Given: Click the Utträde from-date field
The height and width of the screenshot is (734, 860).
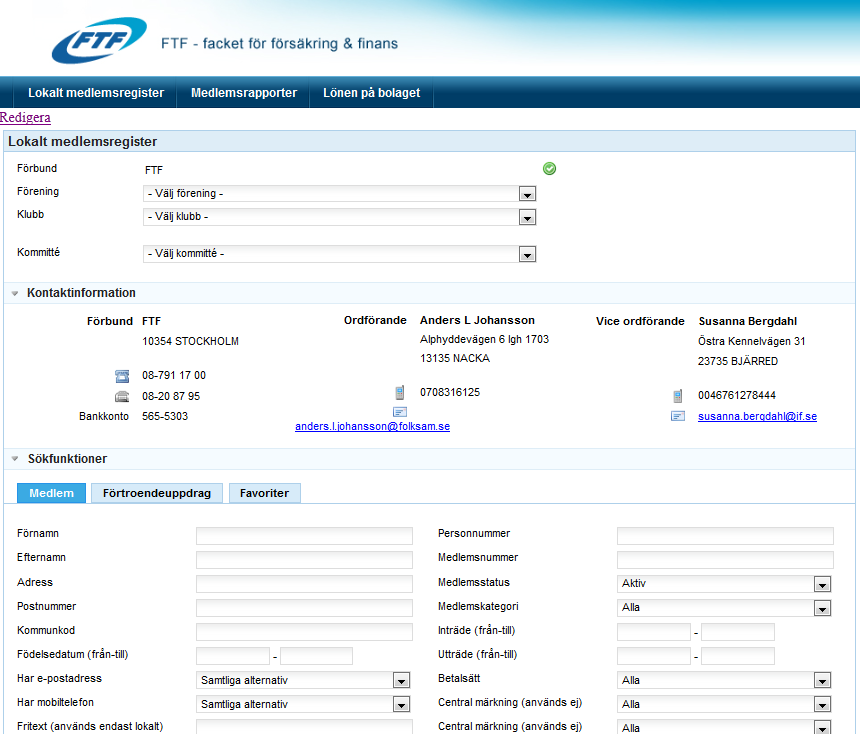Looking at the screenshot, I should point(654,656).
